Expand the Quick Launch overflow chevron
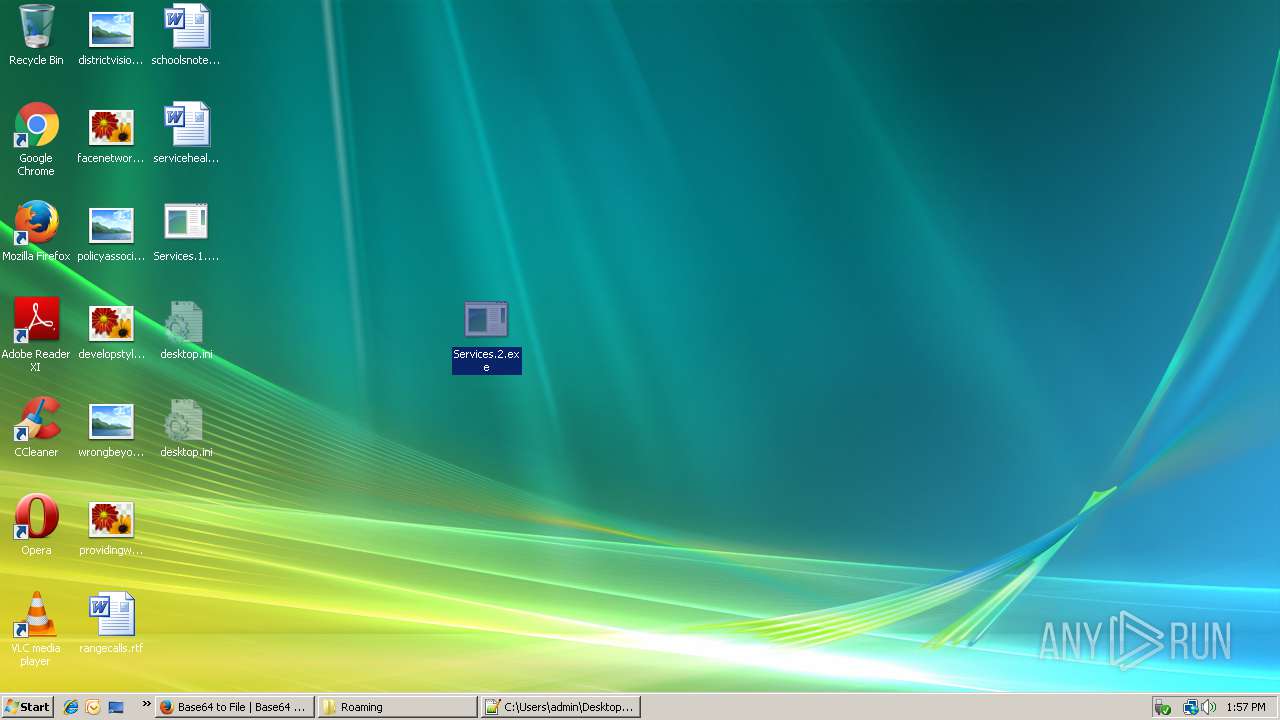This screenshot has width=1280, height=720. (146, 704)
